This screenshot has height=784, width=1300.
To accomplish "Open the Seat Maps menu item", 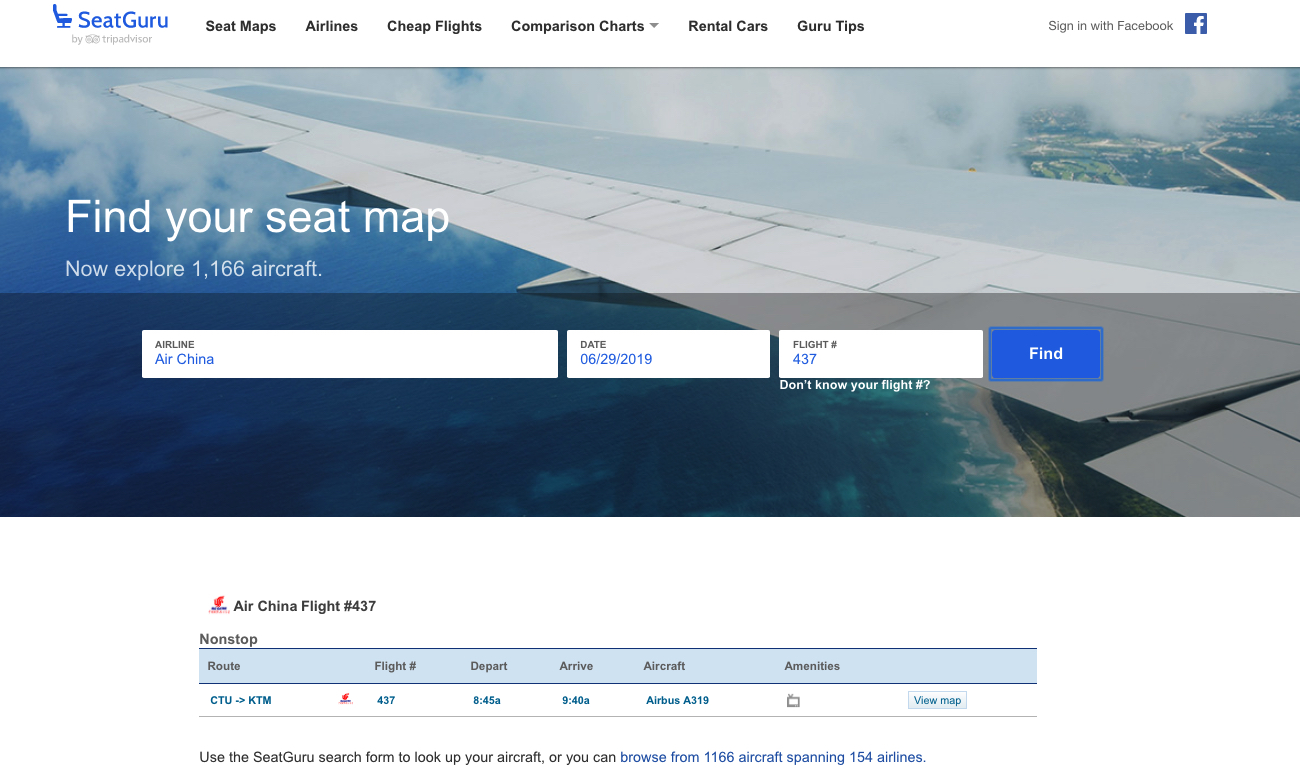I will tap(241, 26).
